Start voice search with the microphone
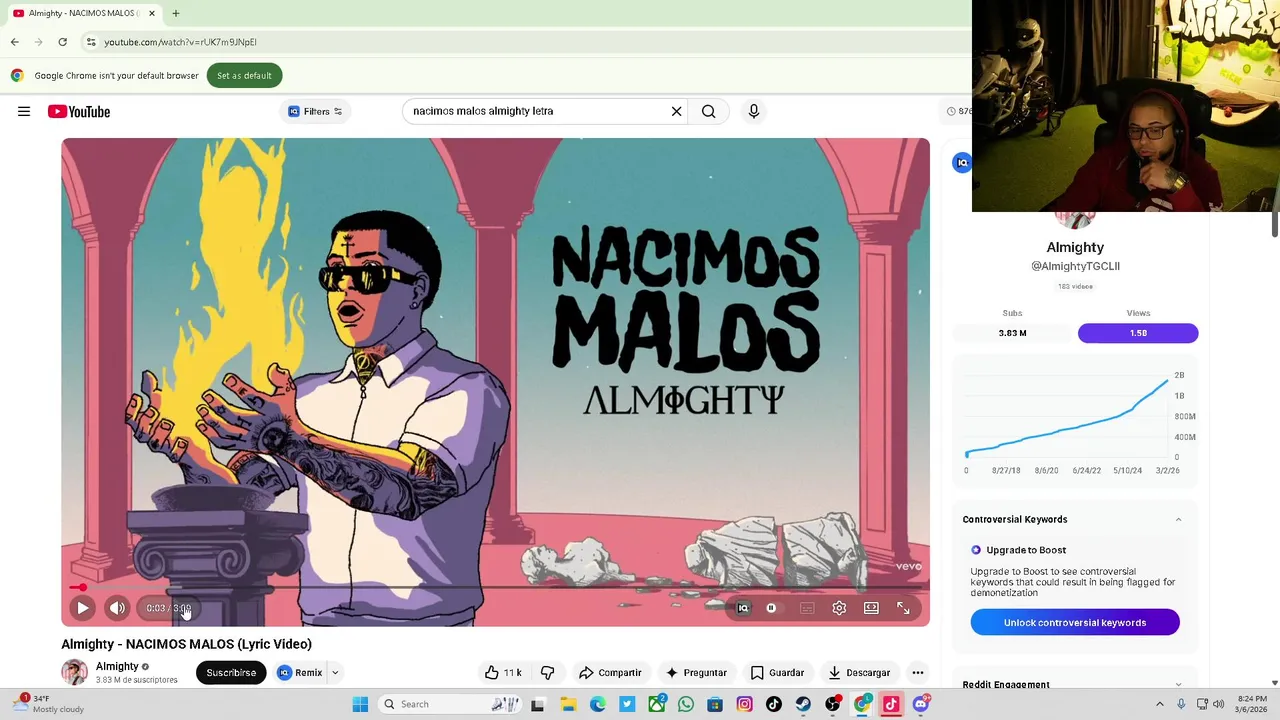1280x720 pixels. (x=754, y=111)
